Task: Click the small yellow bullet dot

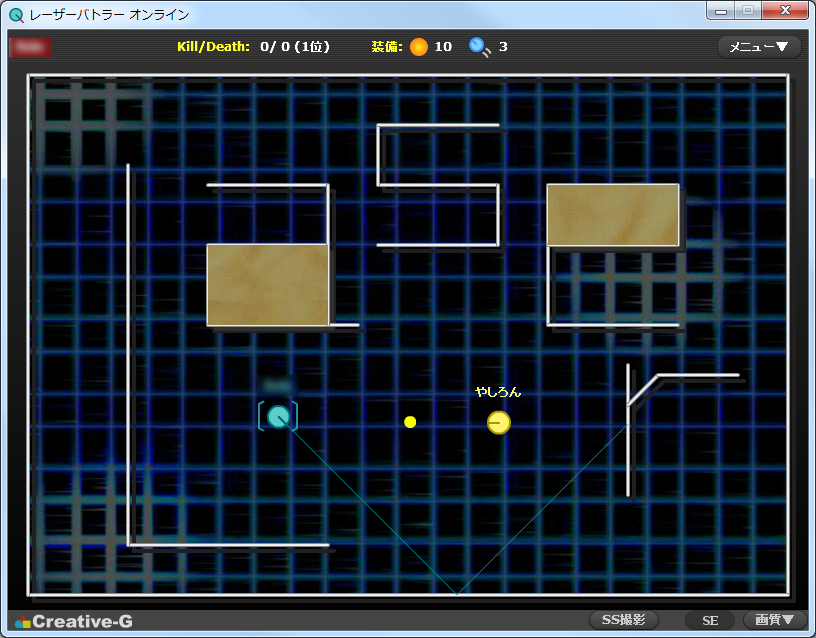Action: click(x=410, y=422)
